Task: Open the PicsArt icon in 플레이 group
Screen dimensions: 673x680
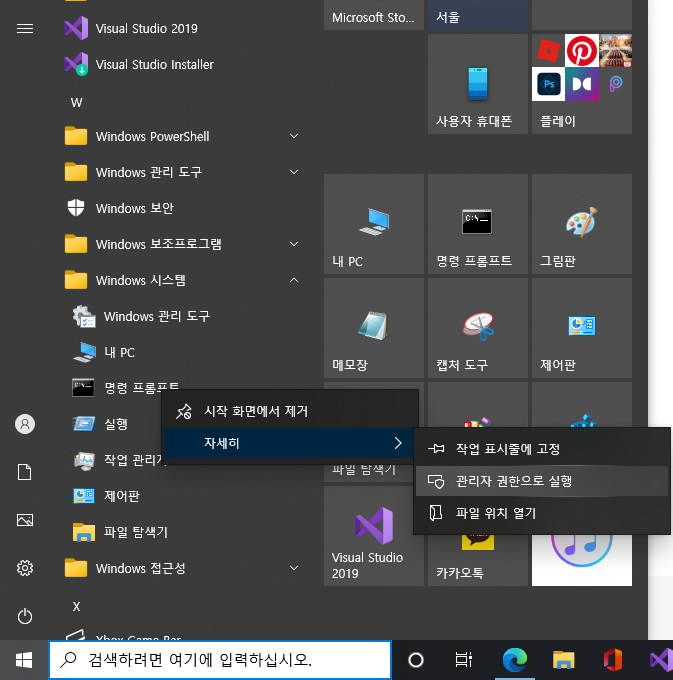Action: coord(615,84)
